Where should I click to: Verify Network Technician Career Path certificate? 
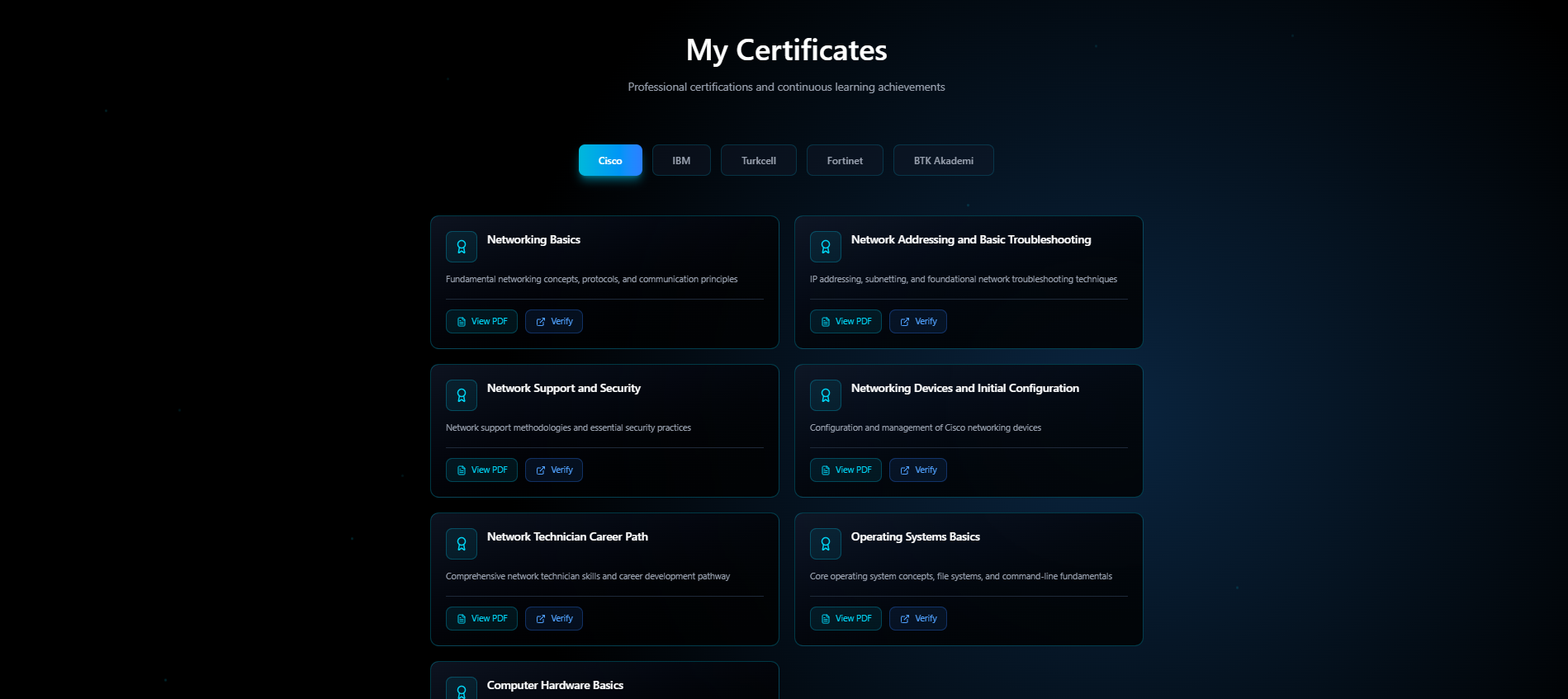pos(554,619)
